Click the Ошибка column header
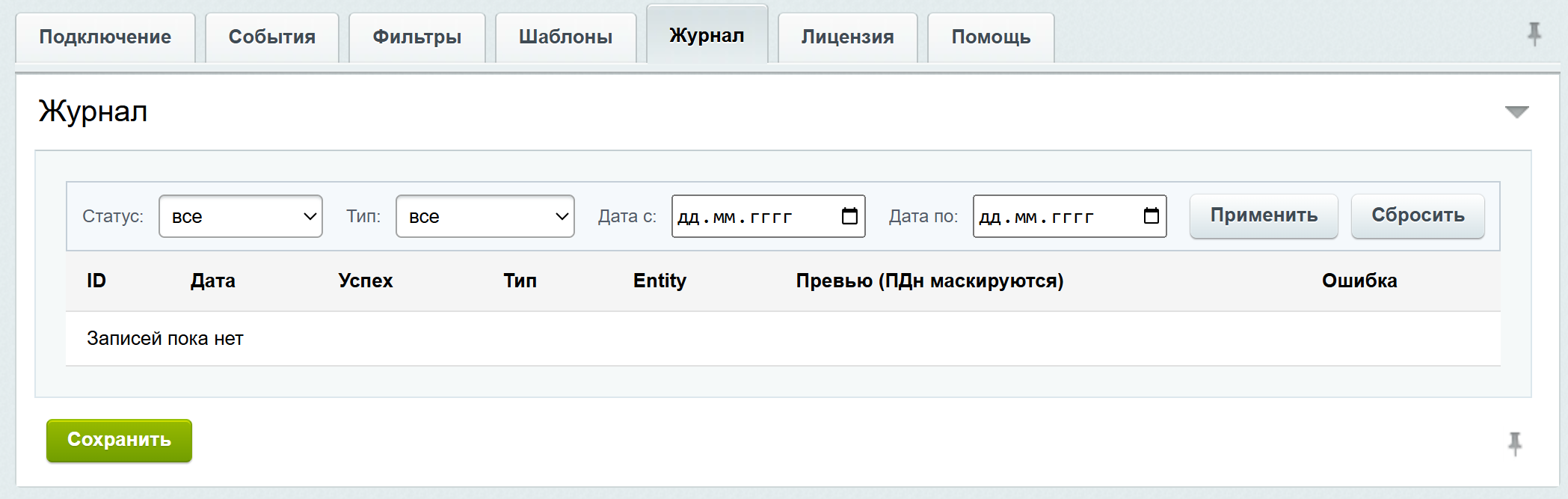This screenshot has height=499, width=1568. 1359,281
